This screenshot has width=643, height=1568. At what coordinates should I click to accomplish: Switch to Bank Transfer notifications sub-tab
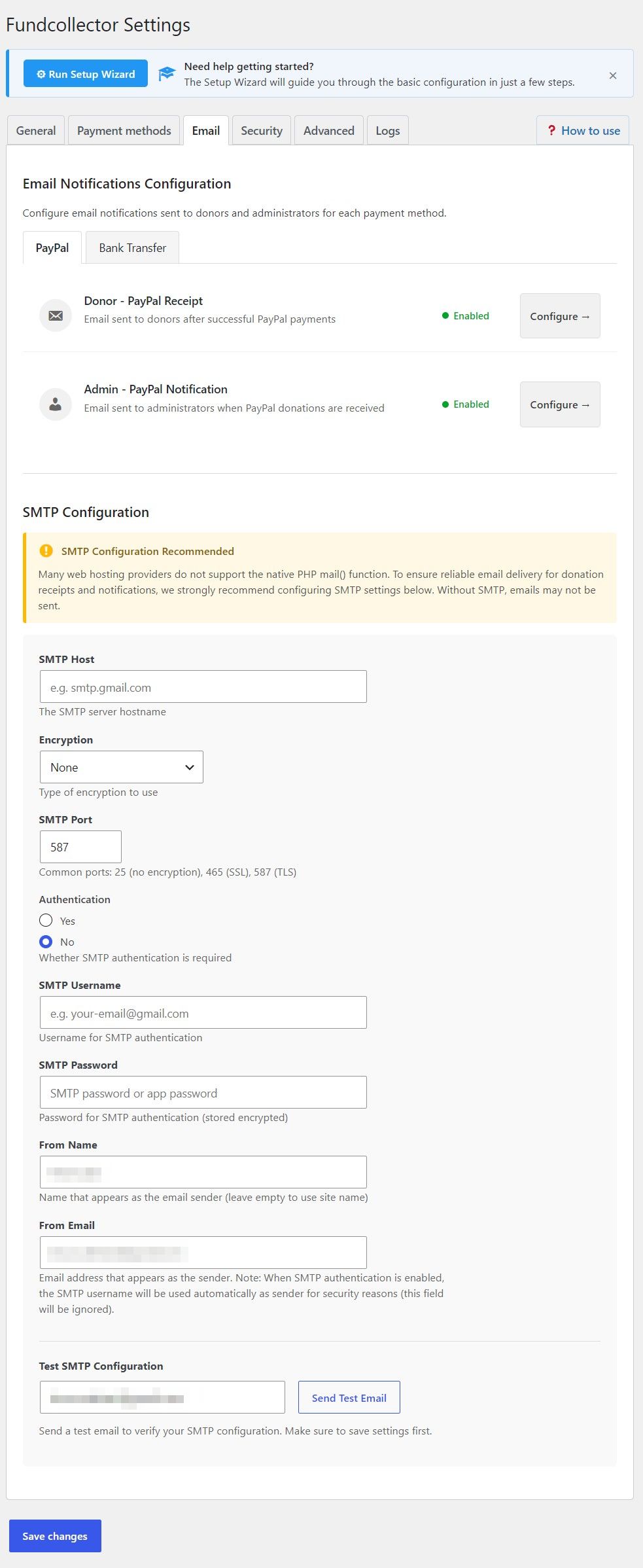click(x=133, y=247)
